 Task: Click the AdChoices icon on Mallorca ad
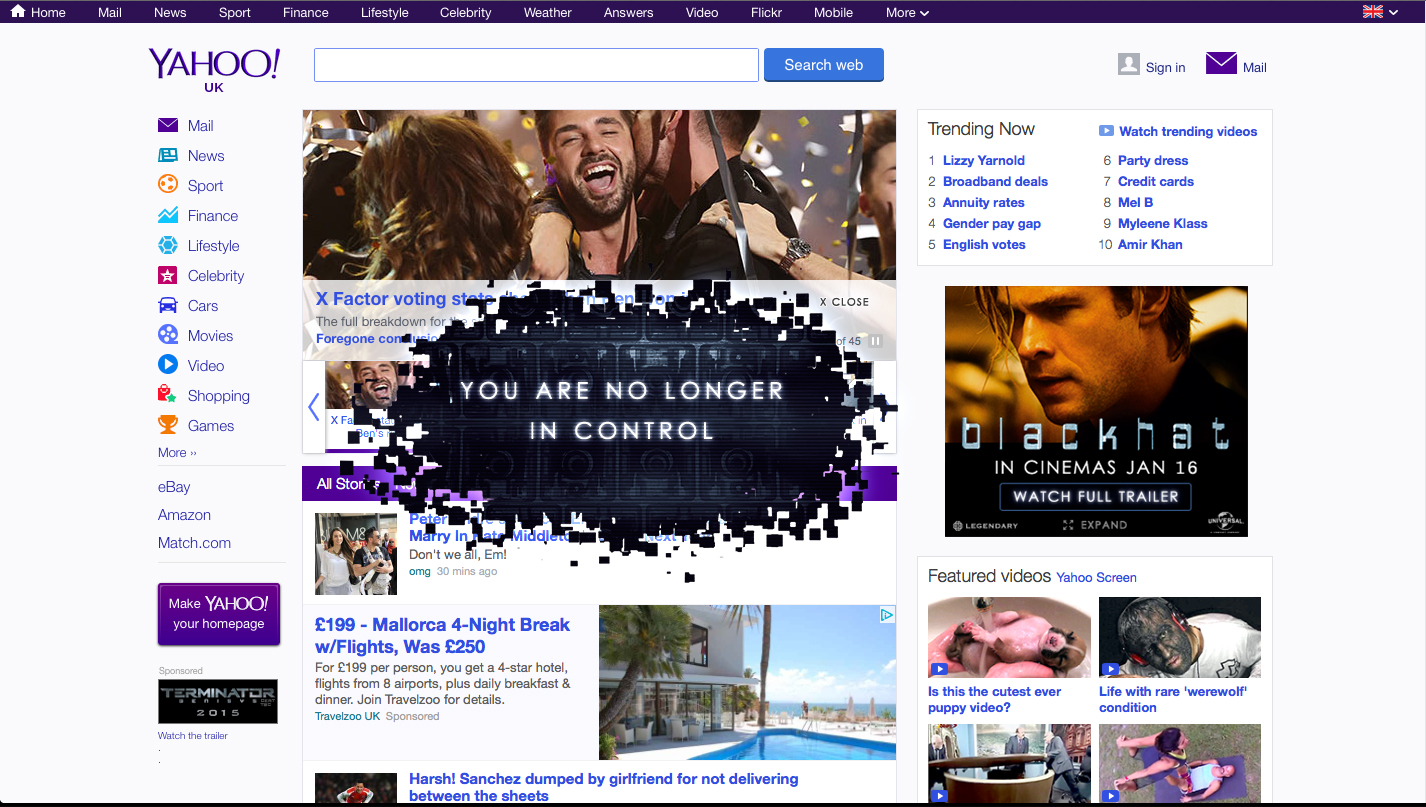pos(887,615)
